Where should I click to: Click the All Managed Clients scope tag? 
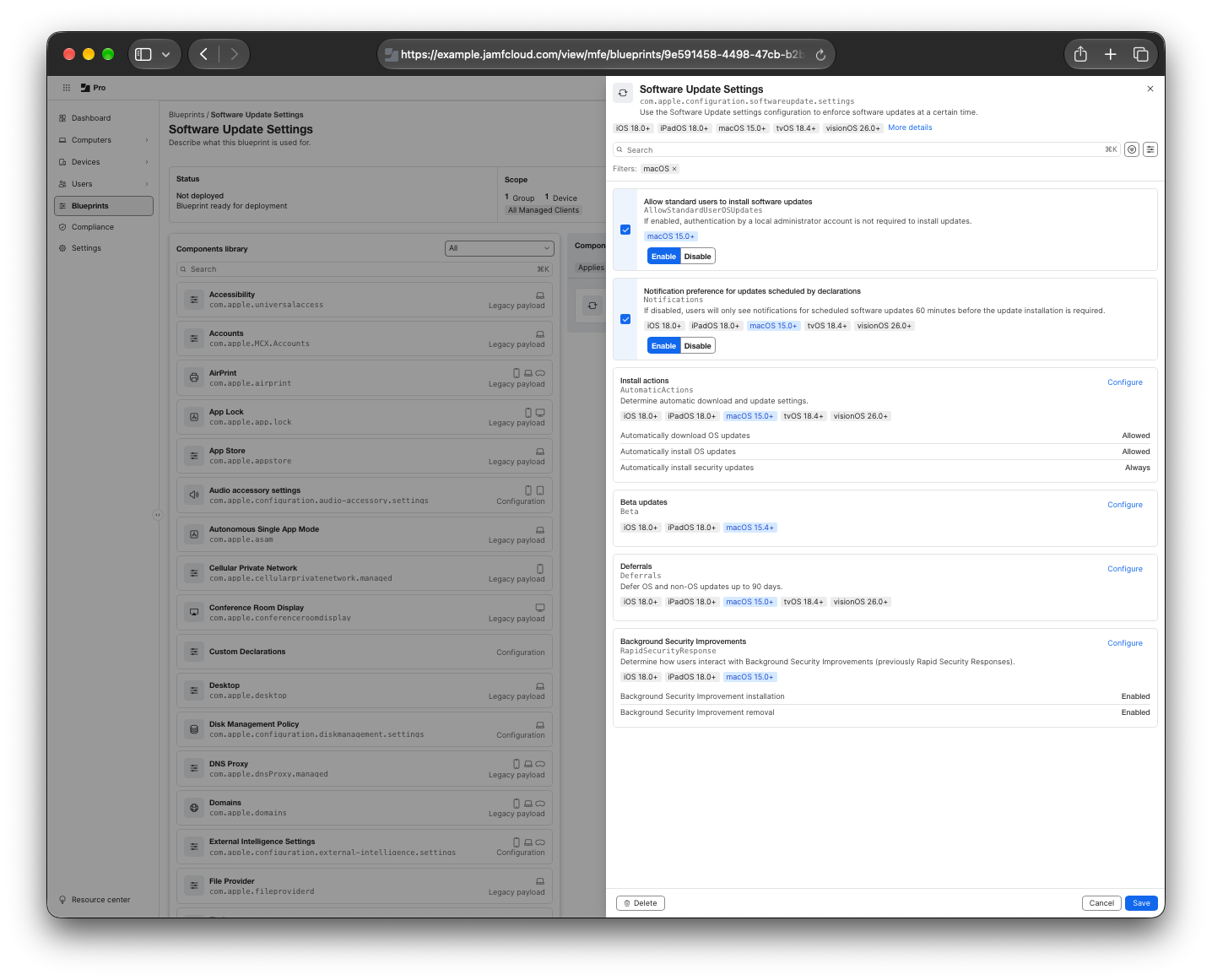544,210
